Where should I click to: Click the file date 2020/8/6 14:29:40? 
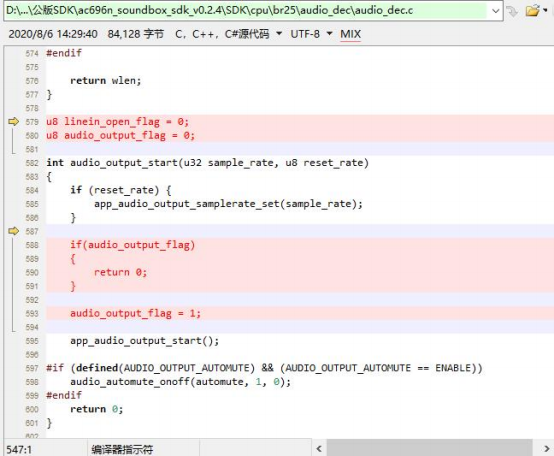coord(53,34)
